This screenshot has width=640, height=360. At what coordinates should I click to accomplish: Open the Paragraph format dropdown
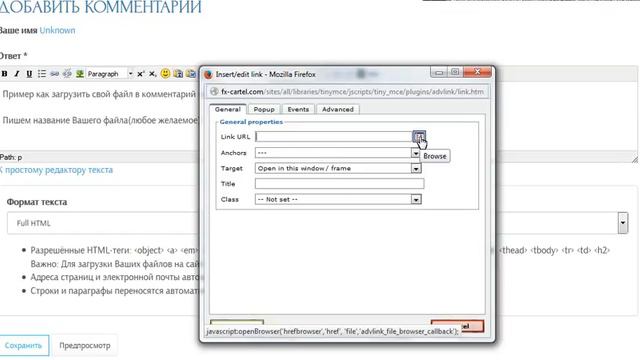(x=109, y=74)
